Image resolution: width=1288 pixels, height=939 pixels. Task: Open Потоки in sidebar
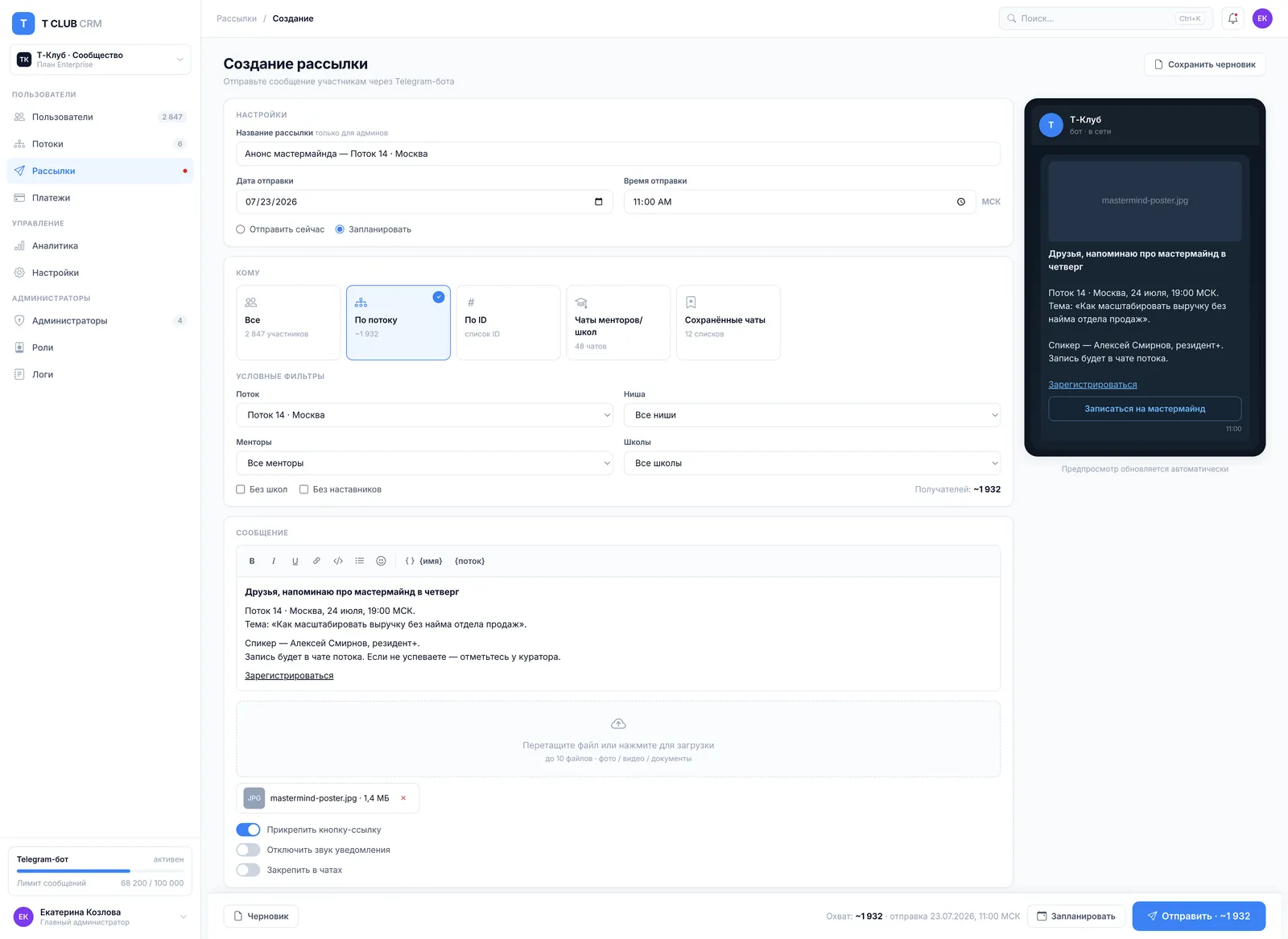pyautogui.click(x=100, y=144)
